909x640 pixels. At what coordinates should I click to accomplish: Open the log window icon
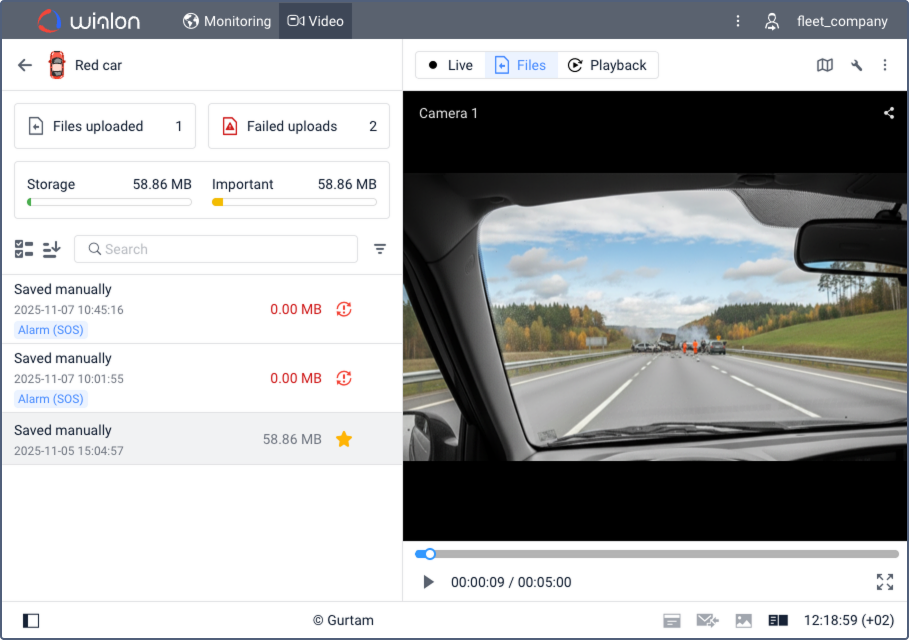point(671,620)
